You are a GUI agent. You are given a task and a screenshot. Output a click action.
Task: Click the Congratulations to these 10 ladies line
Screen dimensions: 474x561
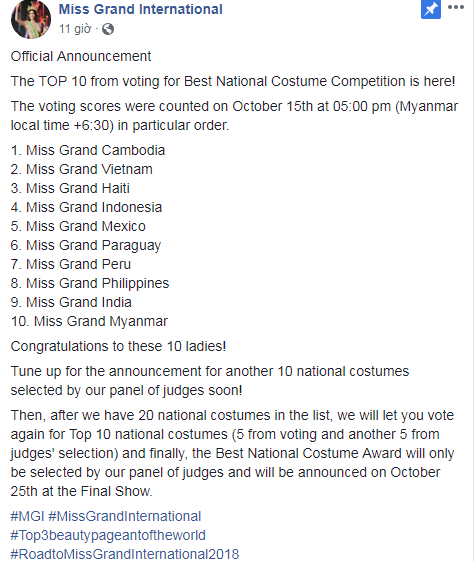pos(118,346)
